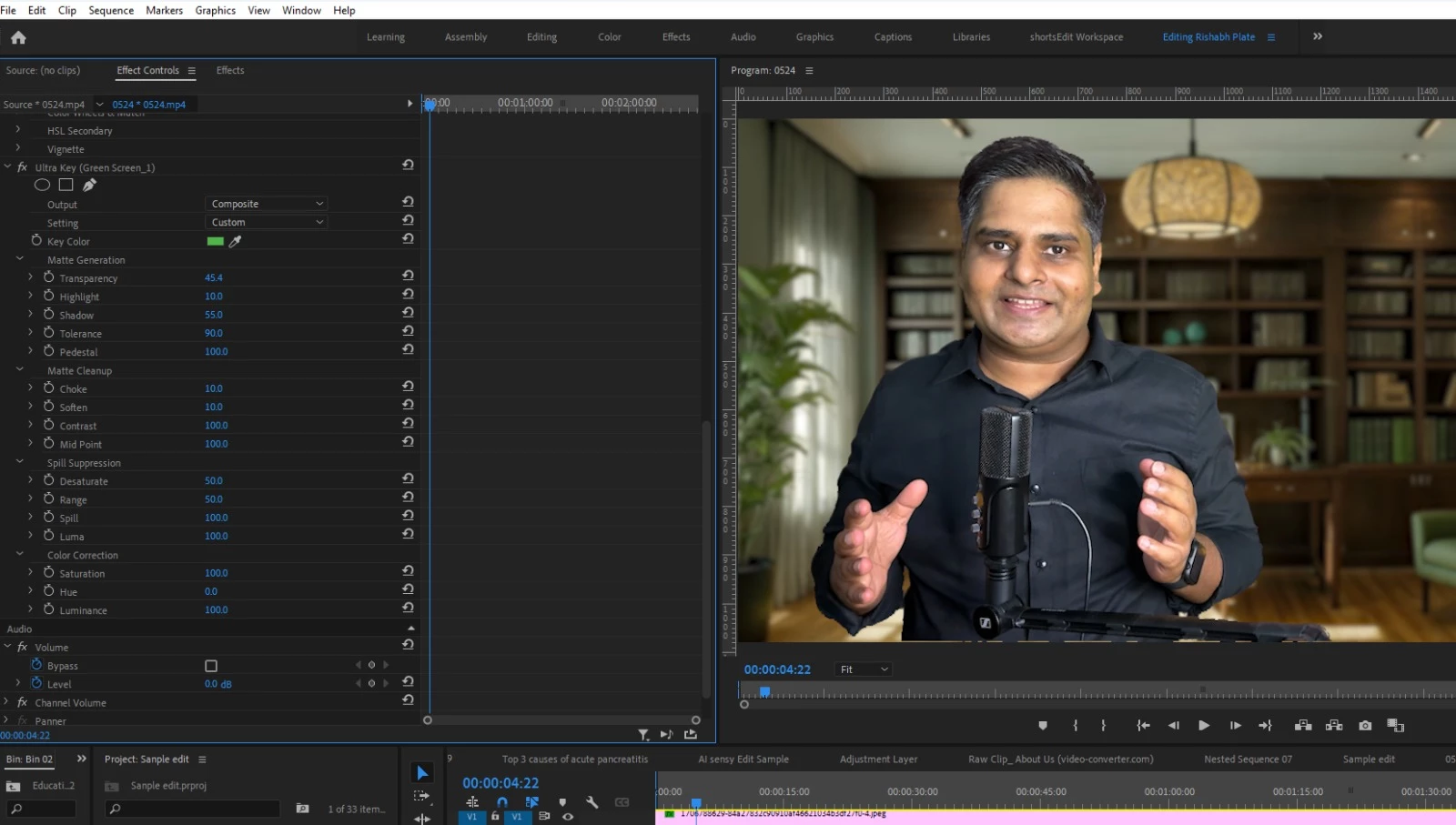1456x825 pixels.
Task: Go to In point
Action: click(x=1143, y=726)
